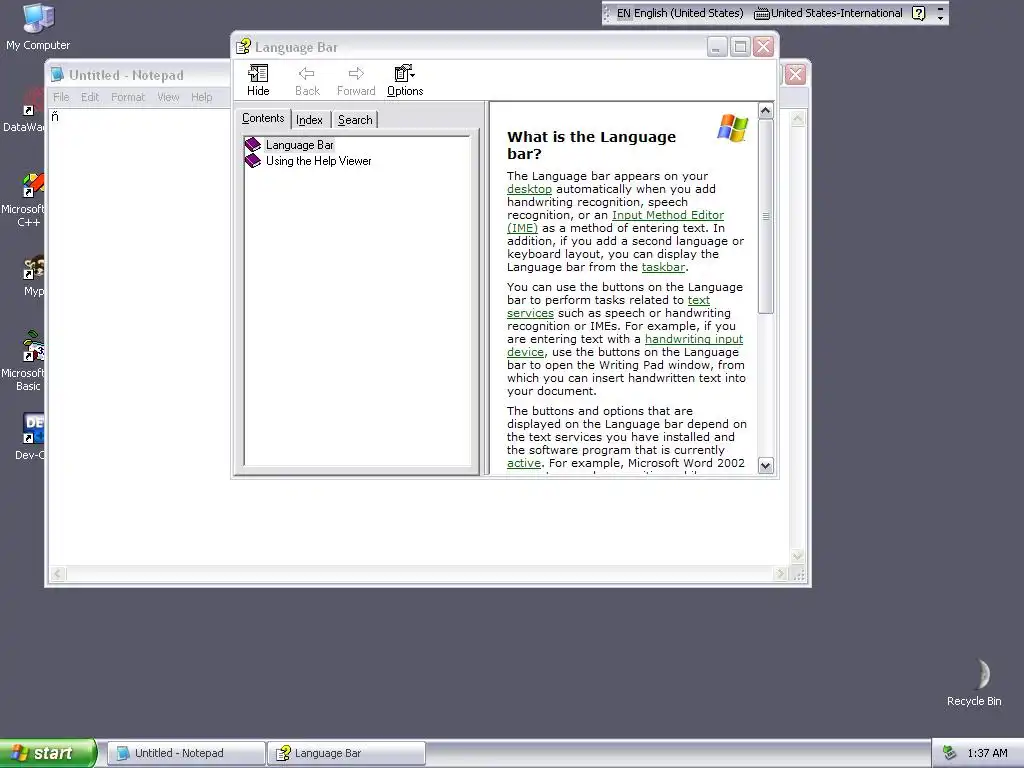Open the Windows start menu

tap(48, 753)
